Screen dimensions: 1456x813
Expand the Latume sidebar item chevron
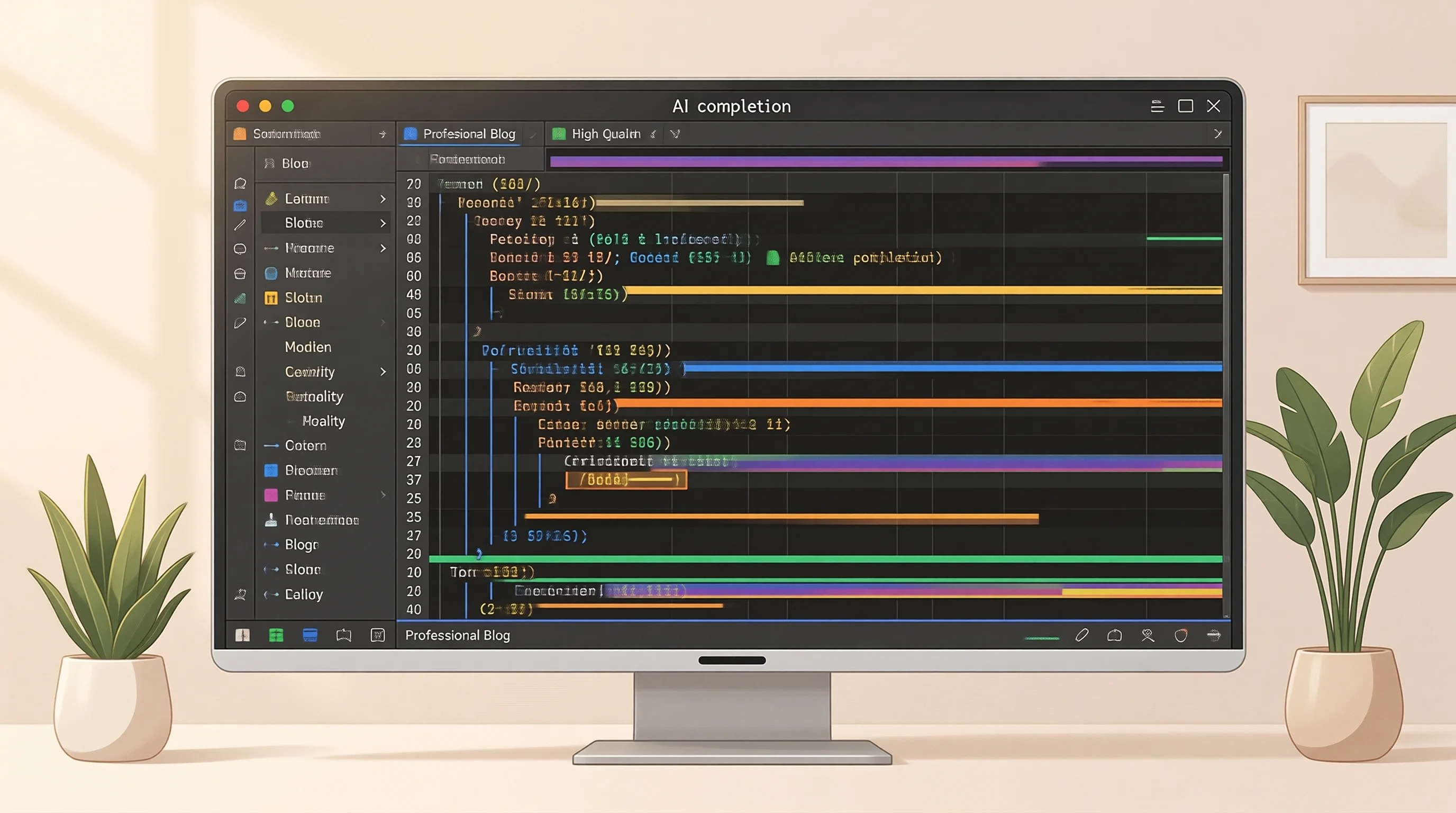[x=383, y=199]
